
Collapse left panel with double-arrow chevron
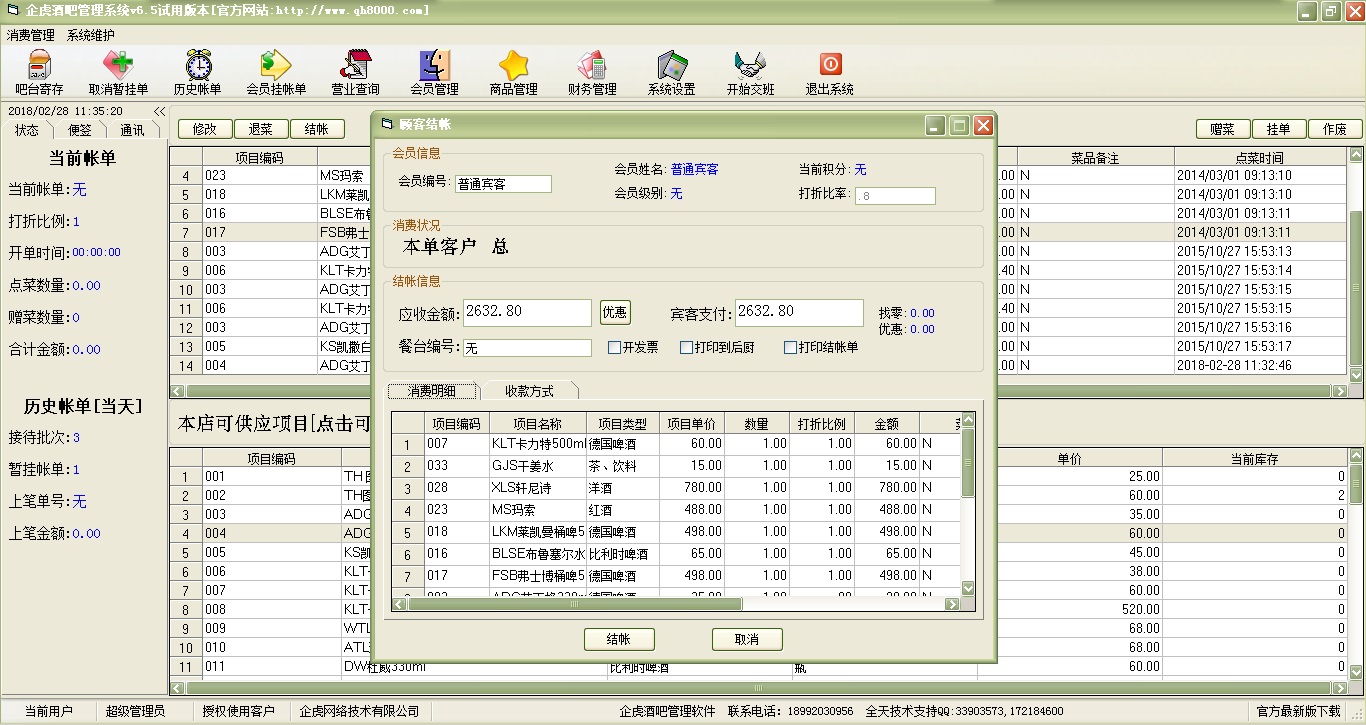tap(159, 112)
